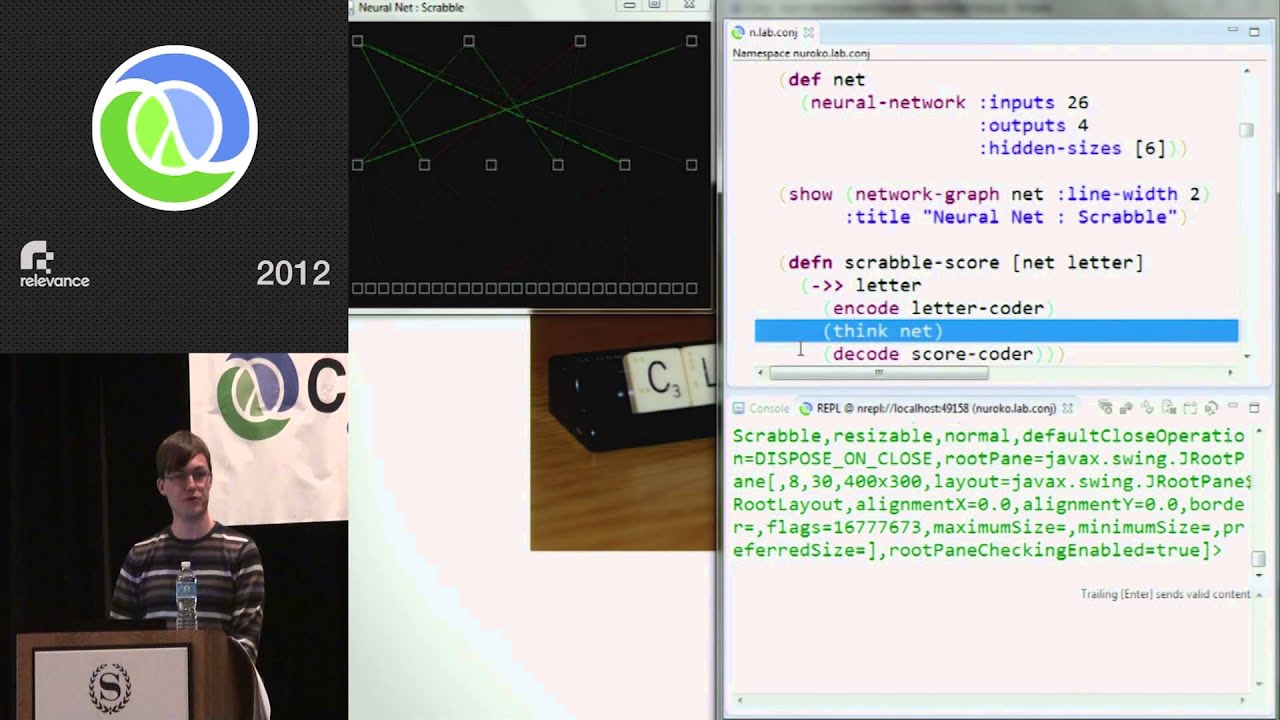This screenshot has width=1280, height=720.
Task: Click the fifth REPL view toolbar icon
Action: 1191,408
